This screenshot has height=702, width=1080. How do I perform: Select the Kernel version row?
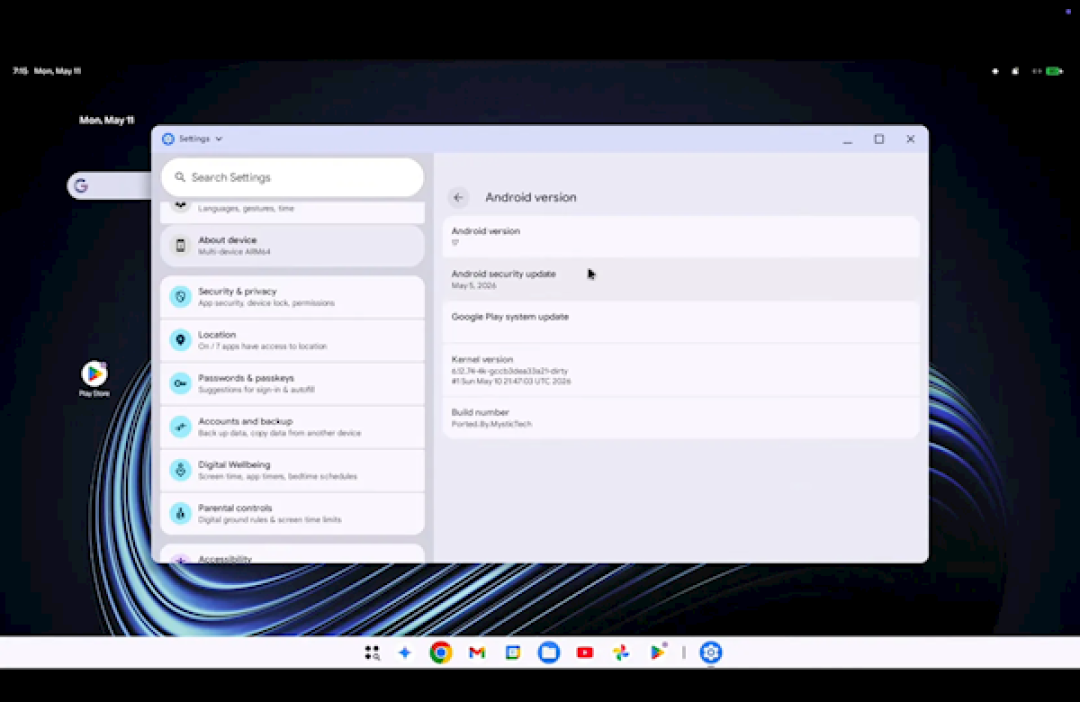[x=681, y=370]
